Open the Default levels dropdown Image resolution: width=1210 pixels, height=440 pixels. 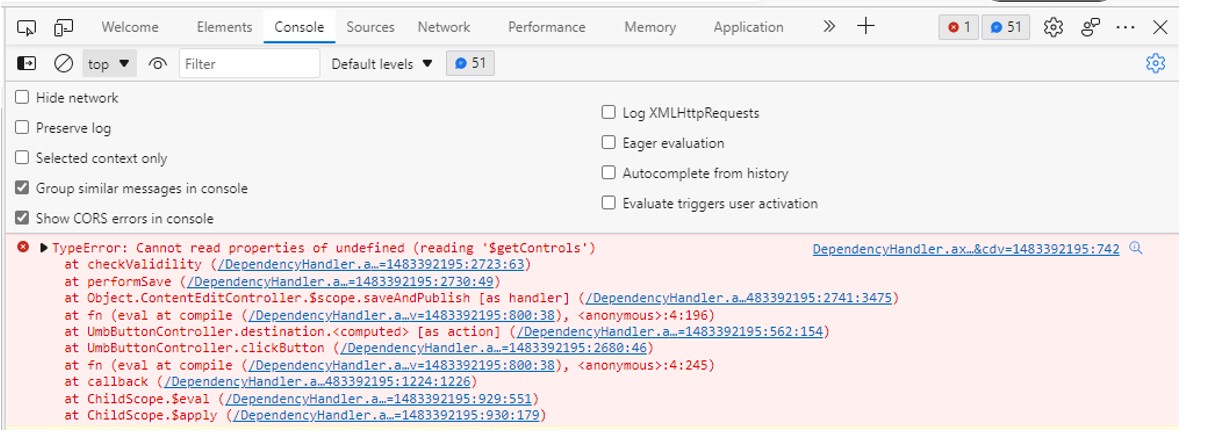[382, 64]
